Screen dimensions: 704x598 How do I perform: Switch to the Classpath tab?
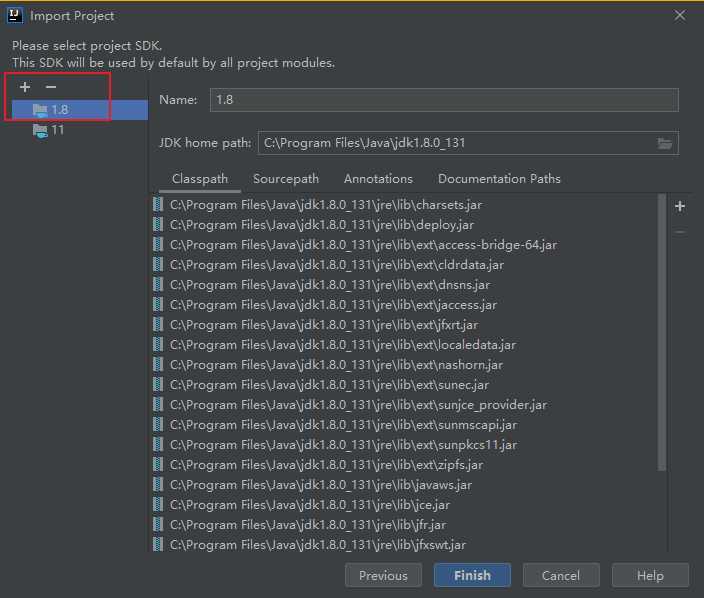click(200, 179)
